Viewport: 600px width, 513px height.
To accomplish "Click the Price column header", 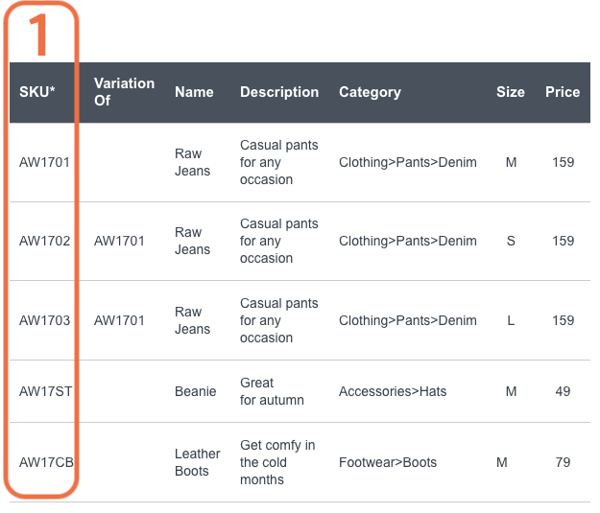I will [562, 92].
